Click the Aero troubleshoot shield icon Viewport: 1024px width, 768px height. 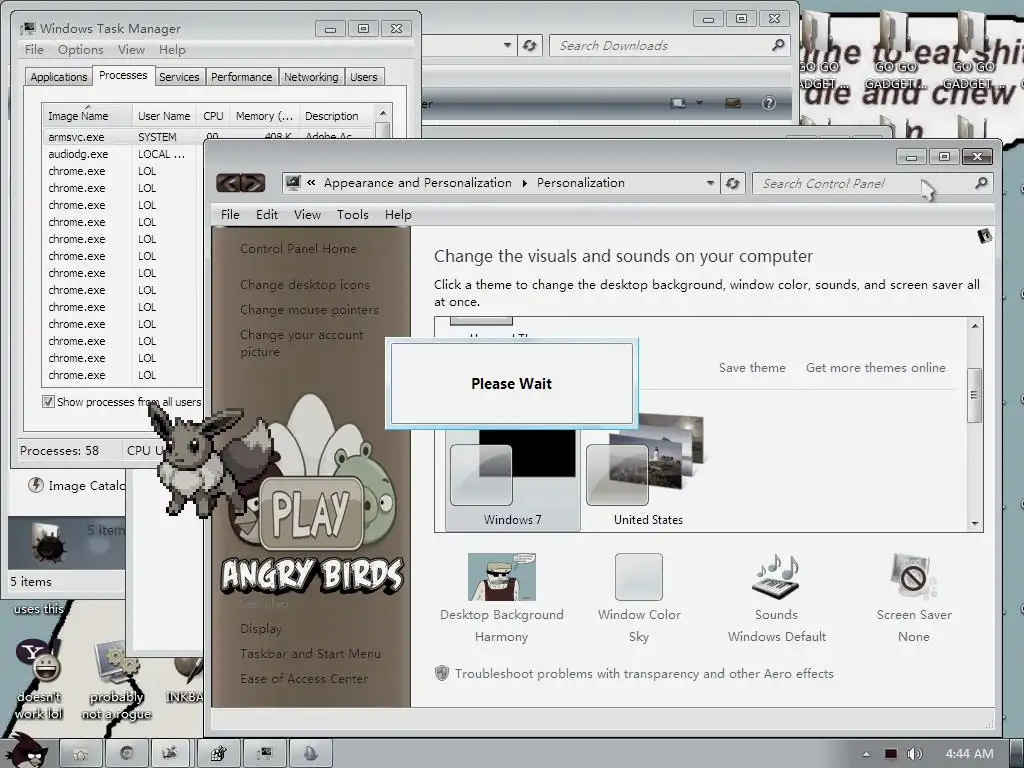(x=442, y=673)
